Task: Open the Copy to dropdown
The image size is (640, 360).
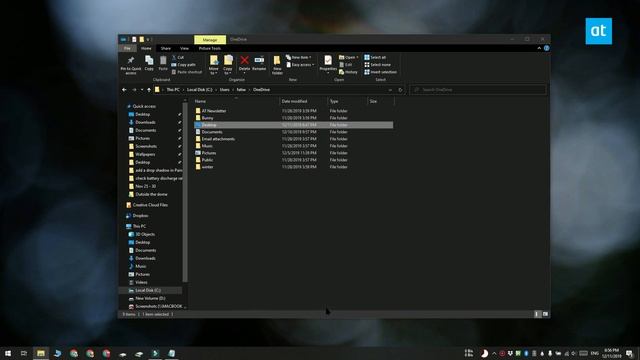Action: coord(228,65)
